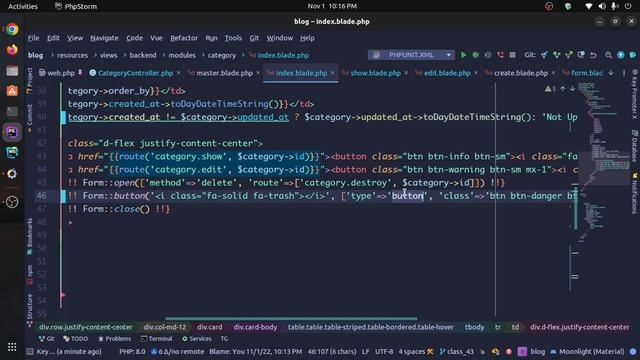Close the index.blade.php tab
The height and width of the screenshot is (360, 640).
tap(333, 73)
